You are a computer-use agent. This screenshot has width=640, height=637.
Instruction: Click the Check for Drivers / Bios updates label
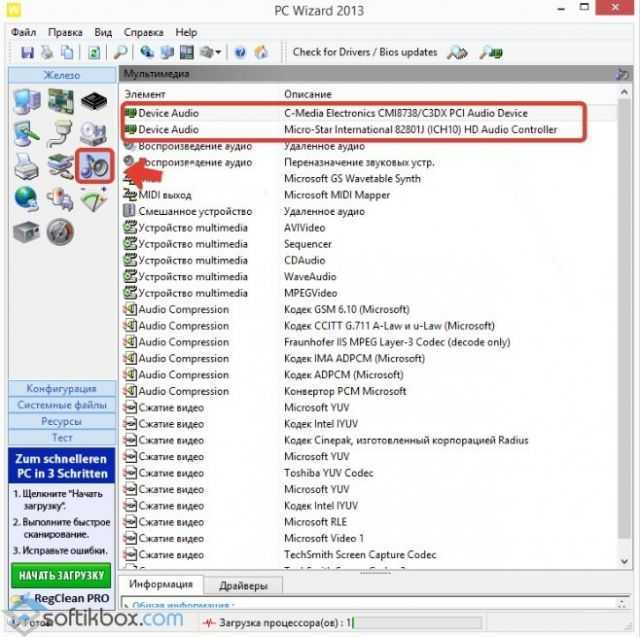tap(365, 52)
